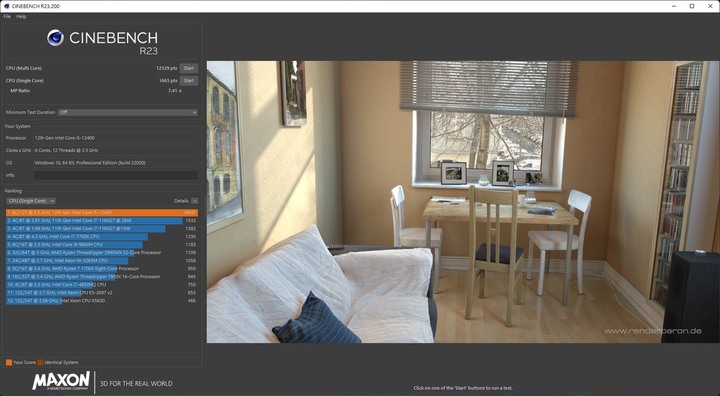
Task: Start the CPU (Multi Core) test
Action: pos(189,68)
